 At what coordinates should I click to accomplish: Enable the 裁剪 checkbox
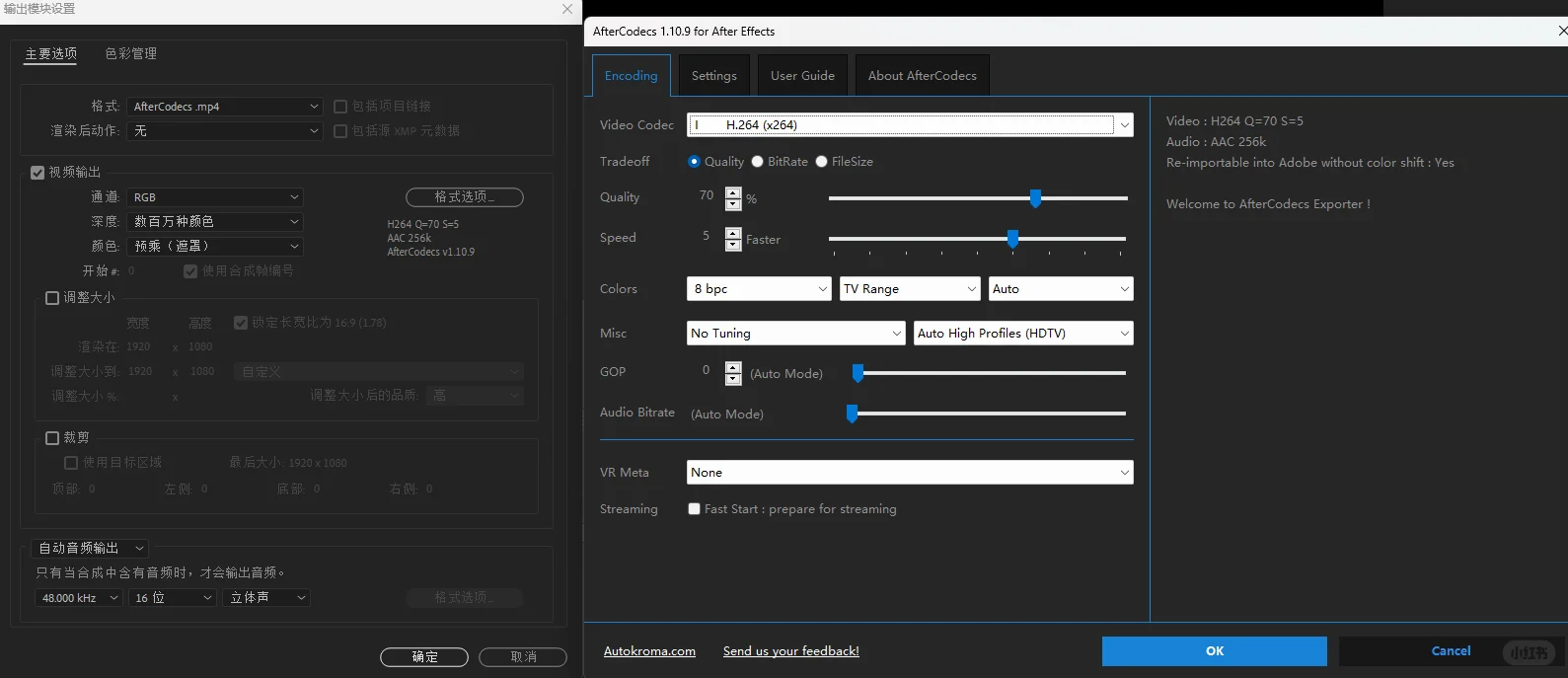[x=52, y=438]
